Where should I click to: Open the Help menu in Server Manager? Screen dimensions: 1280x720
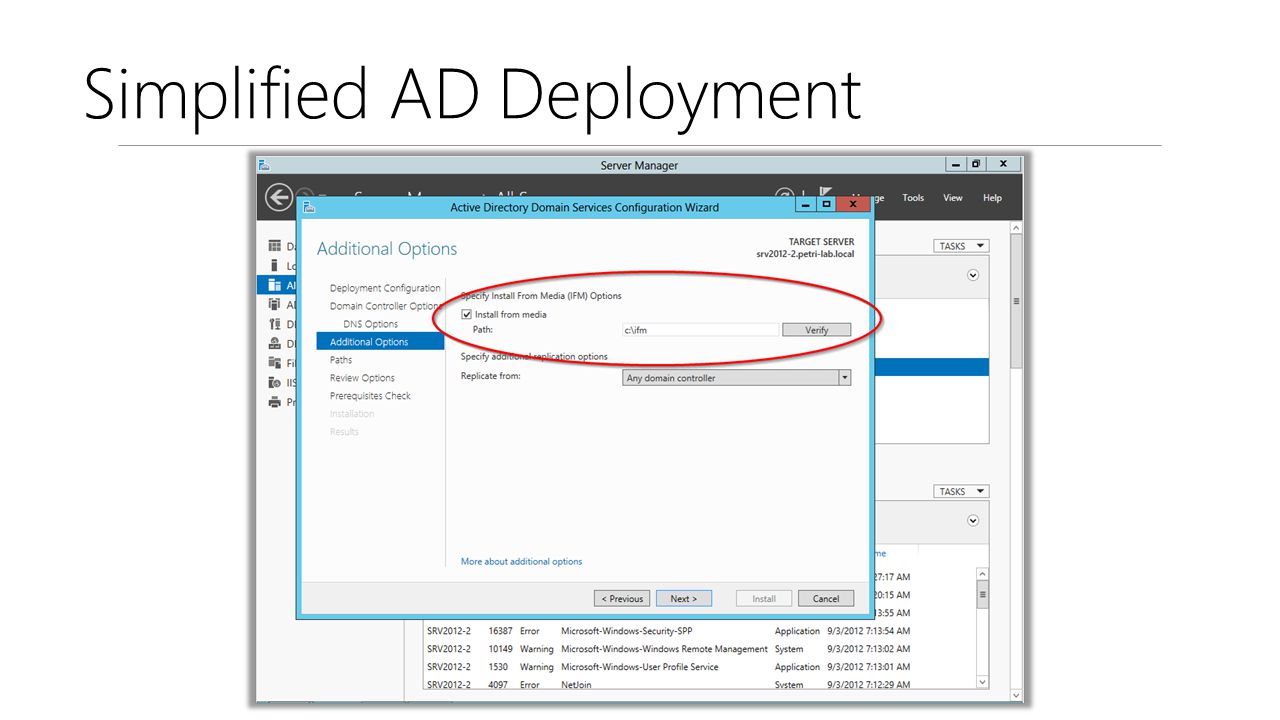pos(992,198)
